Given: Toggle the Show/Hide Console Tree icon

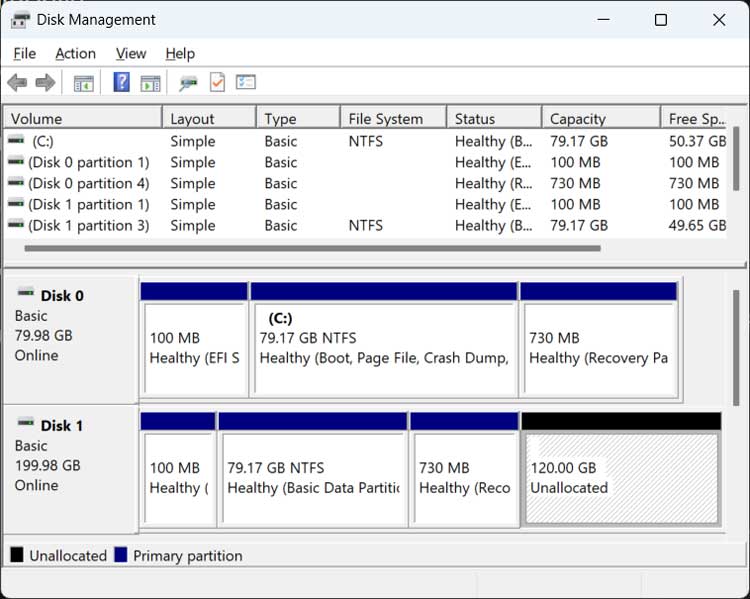Looking at the screenshot, I should pos(84,83).
